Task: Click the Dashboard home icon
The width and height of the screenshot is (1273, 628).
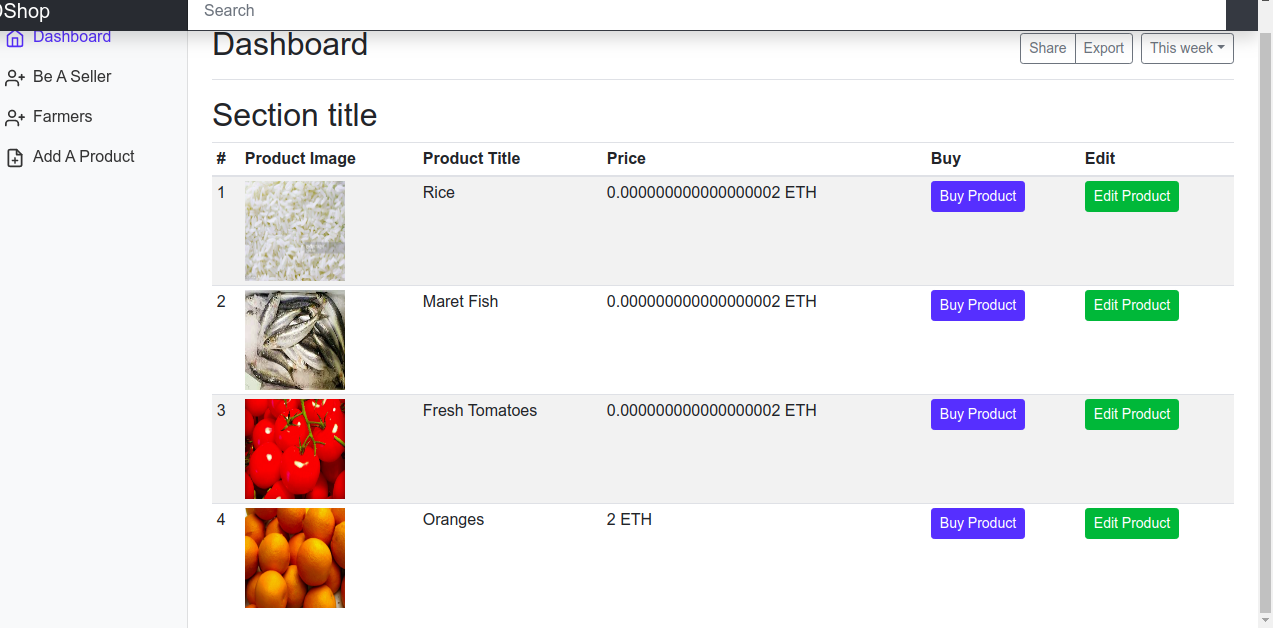Action: [15, 38]
